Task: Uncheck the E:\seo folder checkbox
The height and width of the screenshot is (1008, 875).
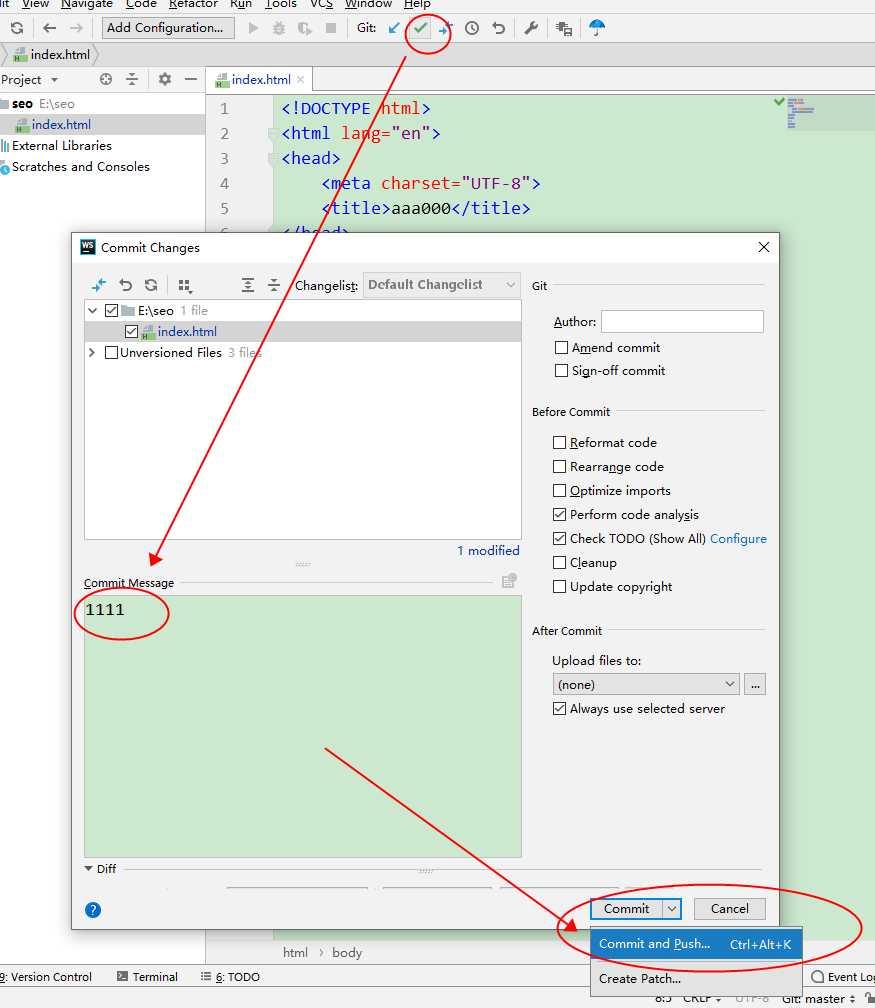Action: 111,310
